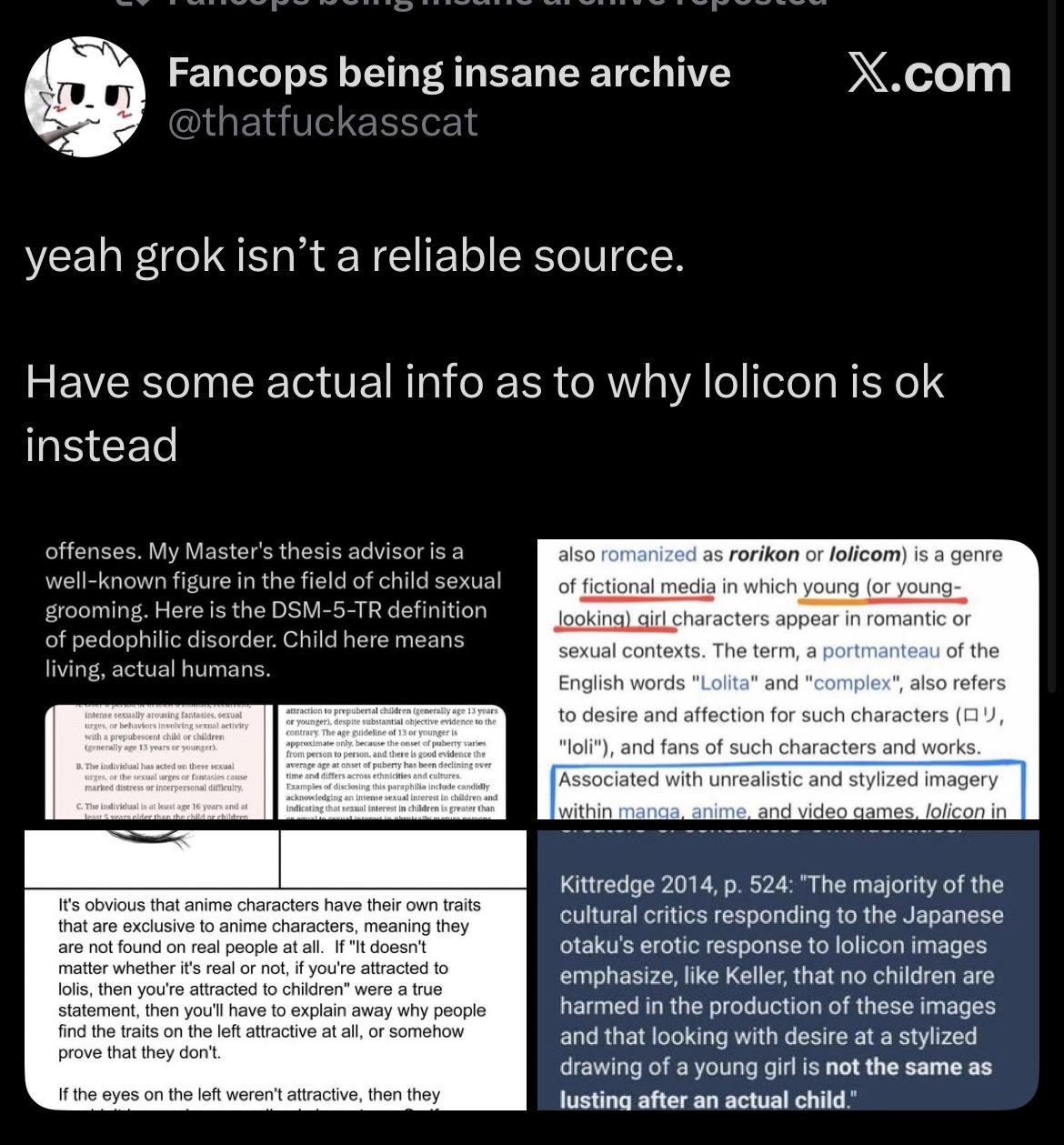The image size is (1064, 1145).
Task: Click the blue-outlined 'Associated with unrealistic' box
Action: pos(788,793)
